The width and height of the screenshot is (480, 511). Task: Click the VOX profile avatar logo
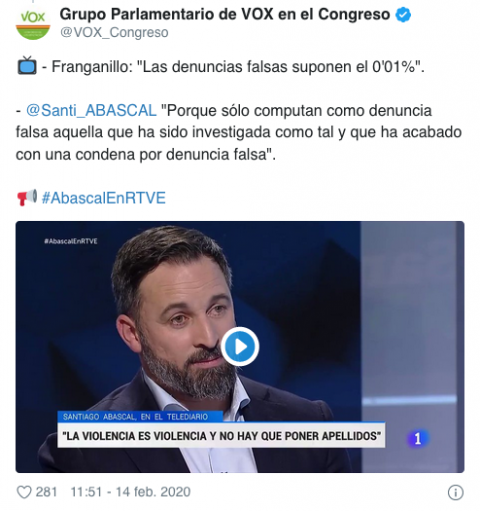[x=33, y=23]
